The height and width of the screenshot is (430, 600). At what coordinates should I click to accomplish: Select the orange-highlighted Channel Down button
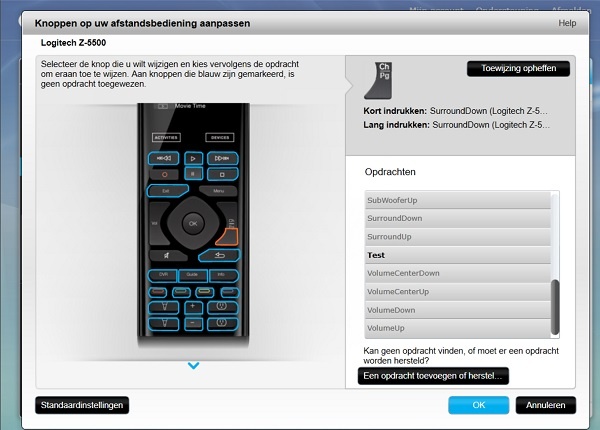click(228, 237)
